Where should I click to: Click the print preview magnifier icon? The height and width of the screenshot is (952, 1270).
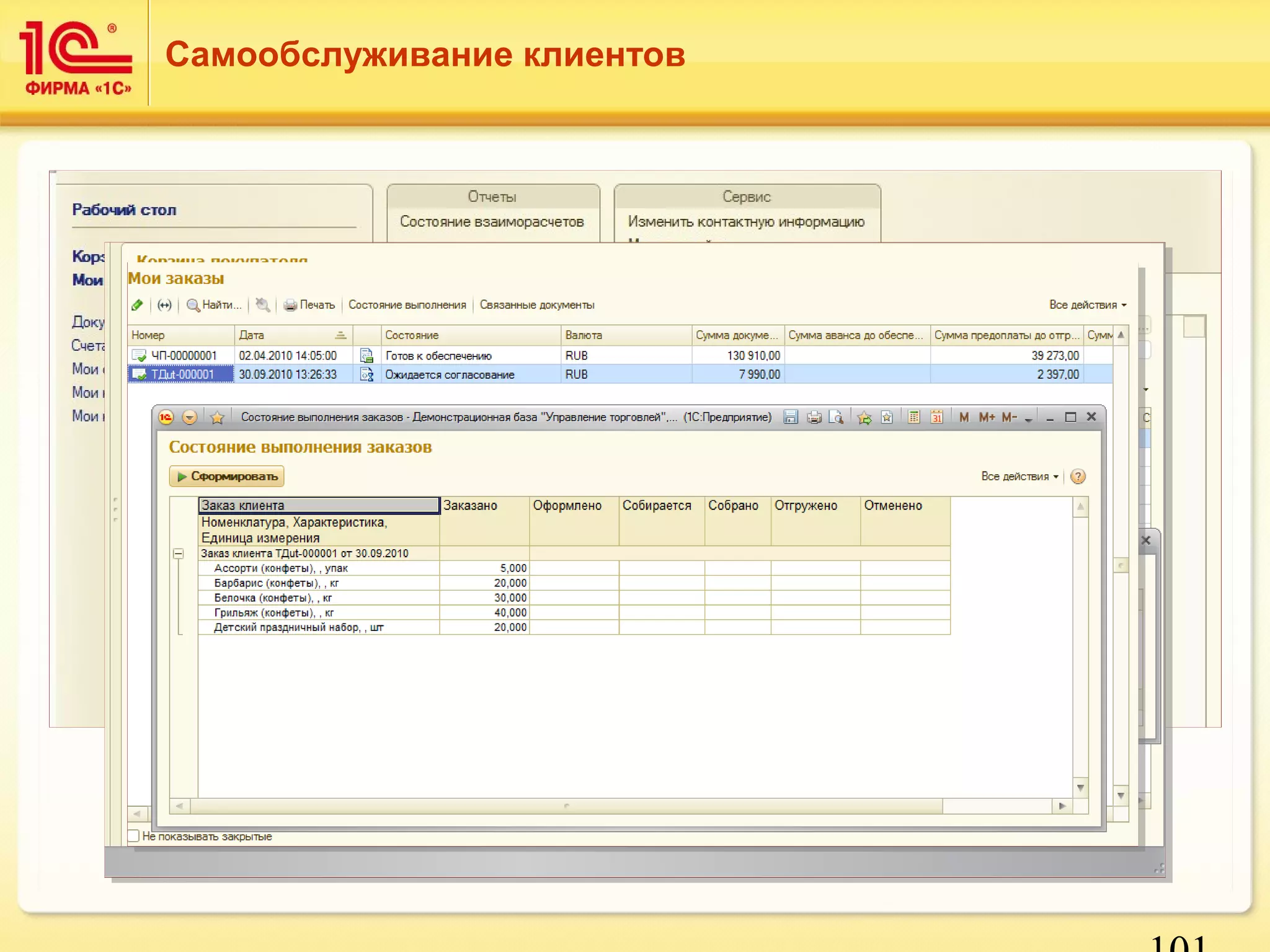point(837,417)
